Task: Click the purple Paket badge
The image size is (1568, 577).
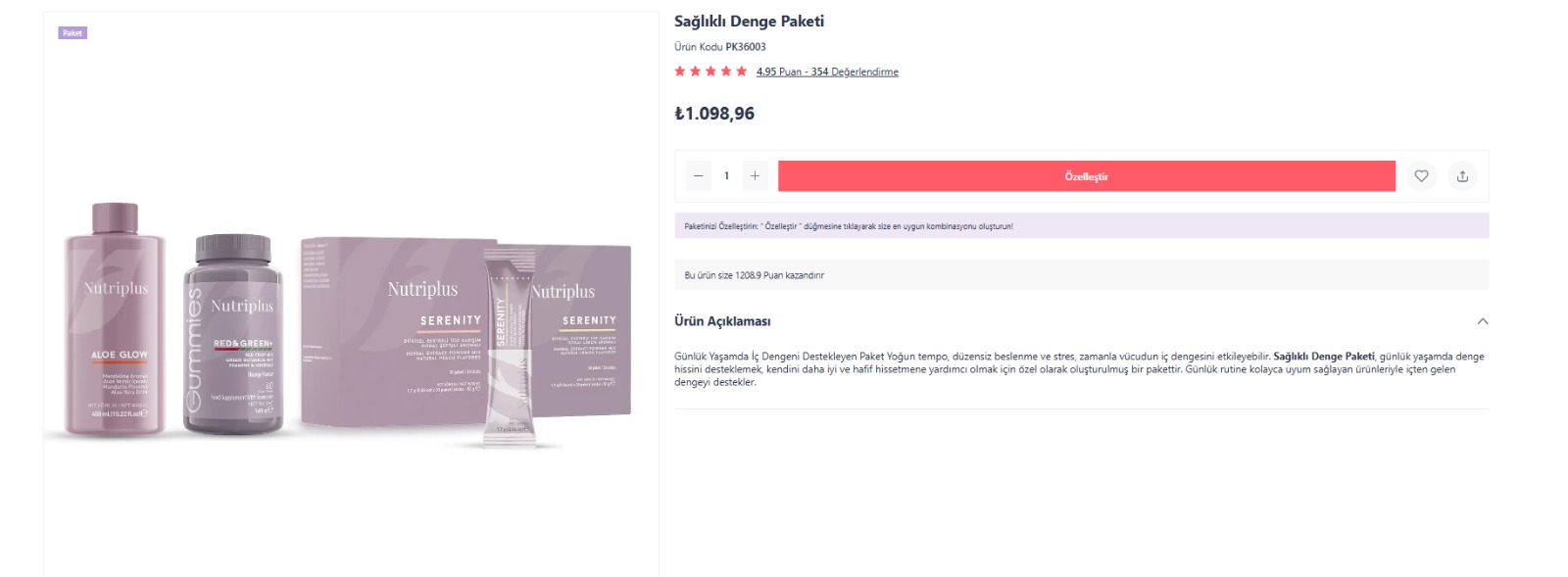Action: click(73, 33)
